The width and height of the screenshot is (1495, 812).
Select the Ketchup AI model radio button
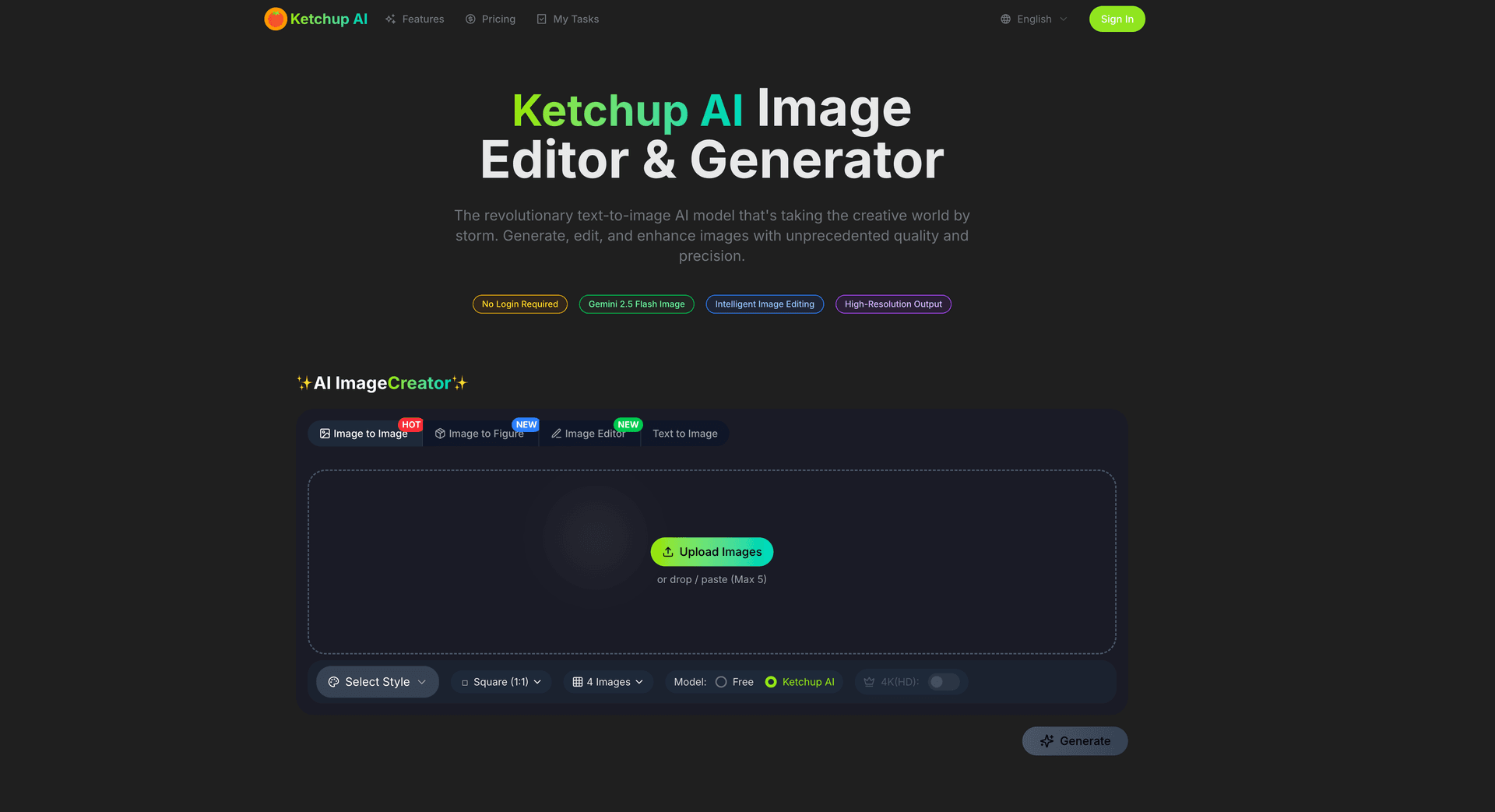pos(770,681)
